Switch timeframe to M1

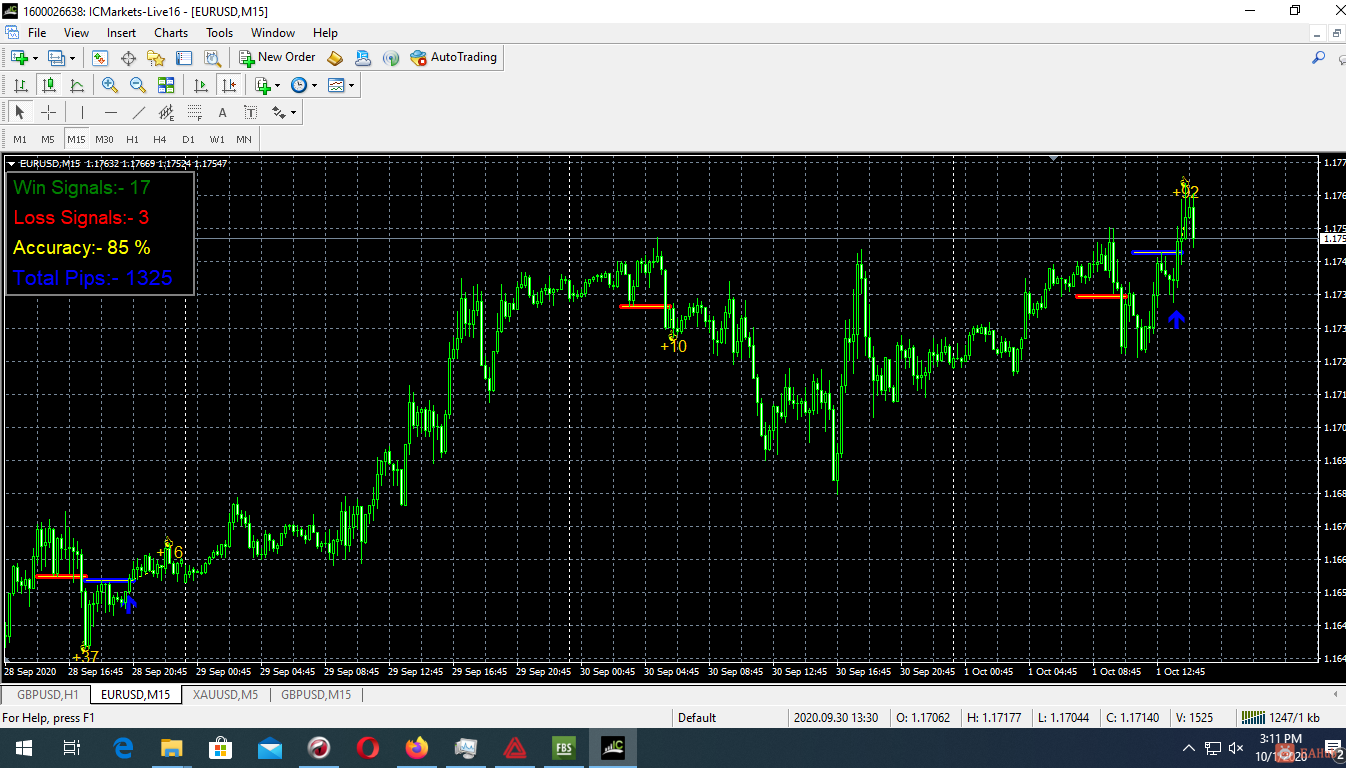20,139
